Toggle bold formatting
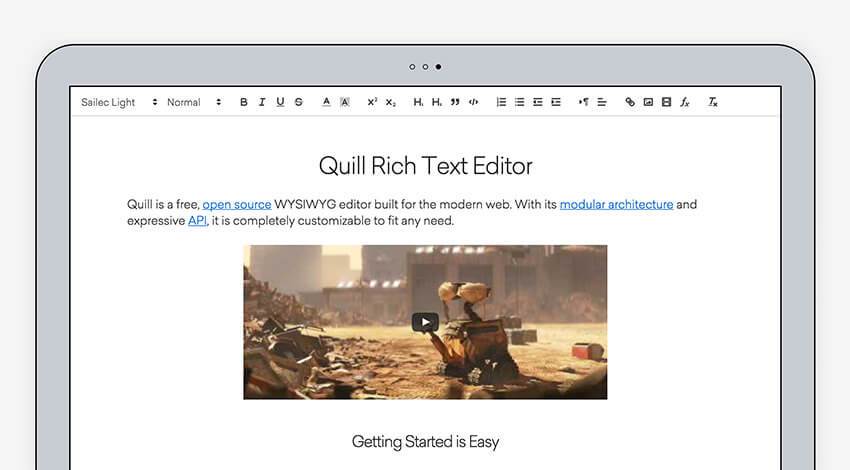 244,102
